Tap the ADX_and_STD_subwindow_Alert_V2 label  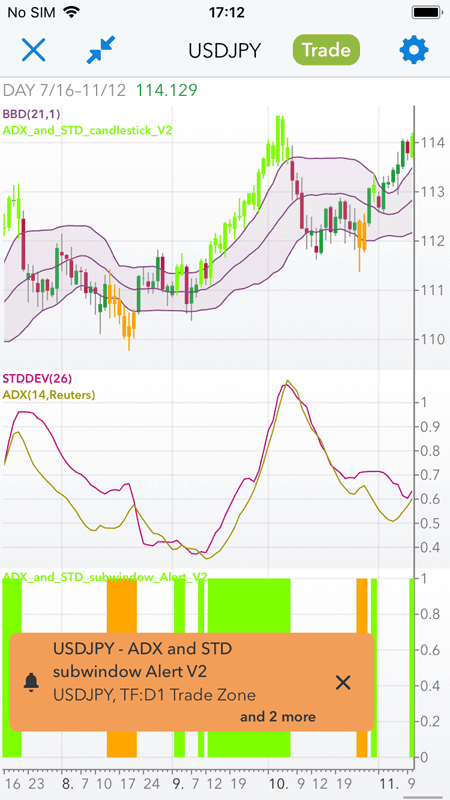105,577
